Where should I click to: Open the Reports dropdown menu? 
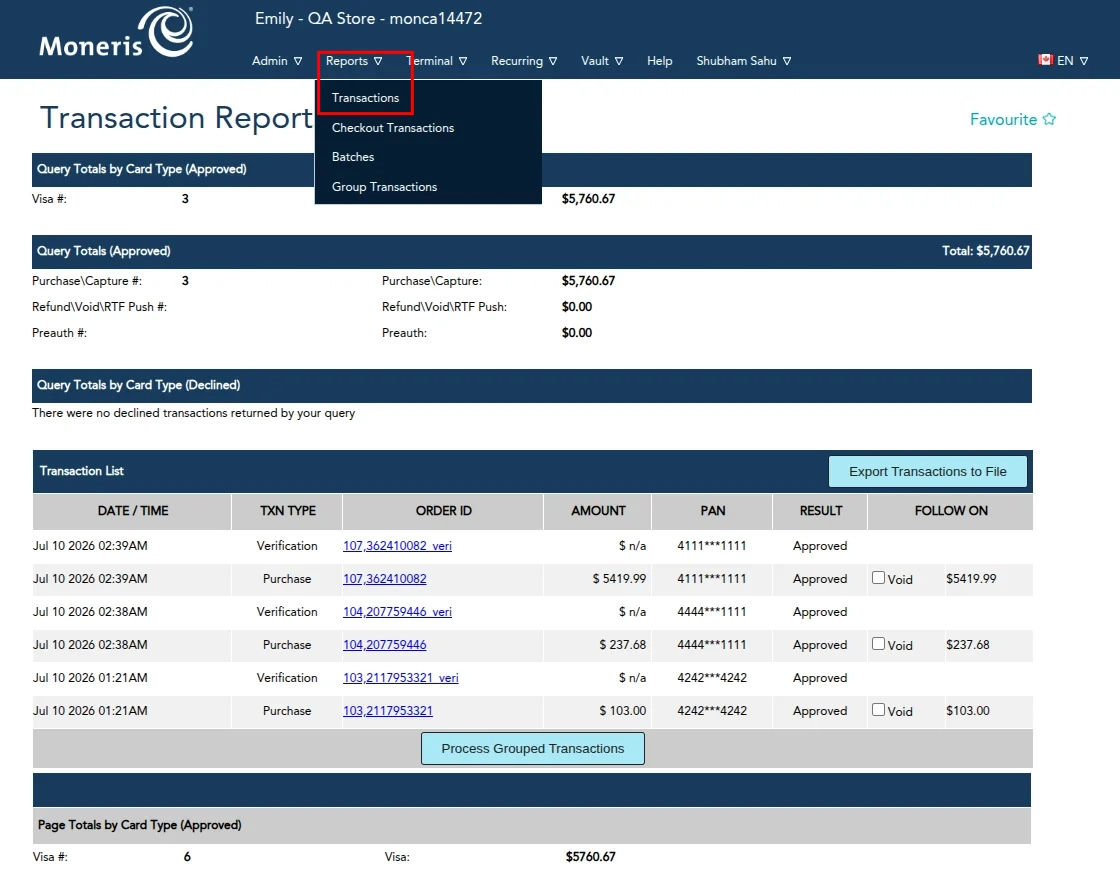click(354, 61)
